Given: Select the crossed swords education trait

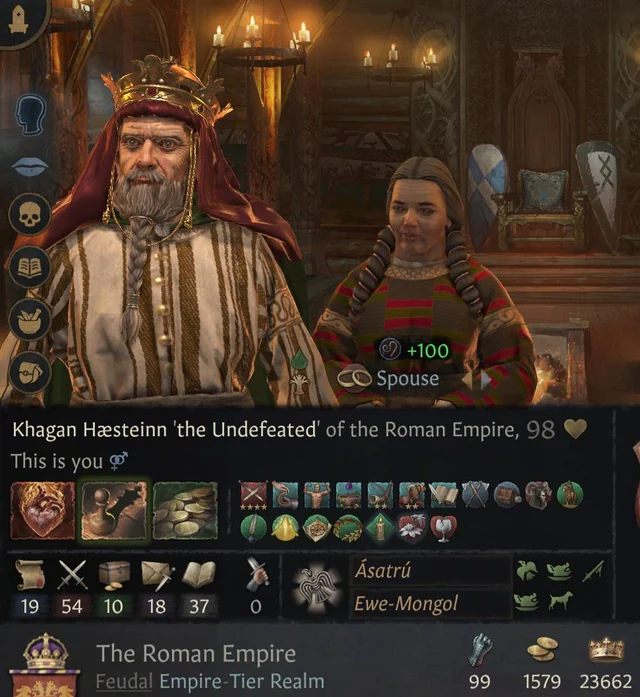Looking at the screenshot, I should pyautogui.click(x=253, y=494).
